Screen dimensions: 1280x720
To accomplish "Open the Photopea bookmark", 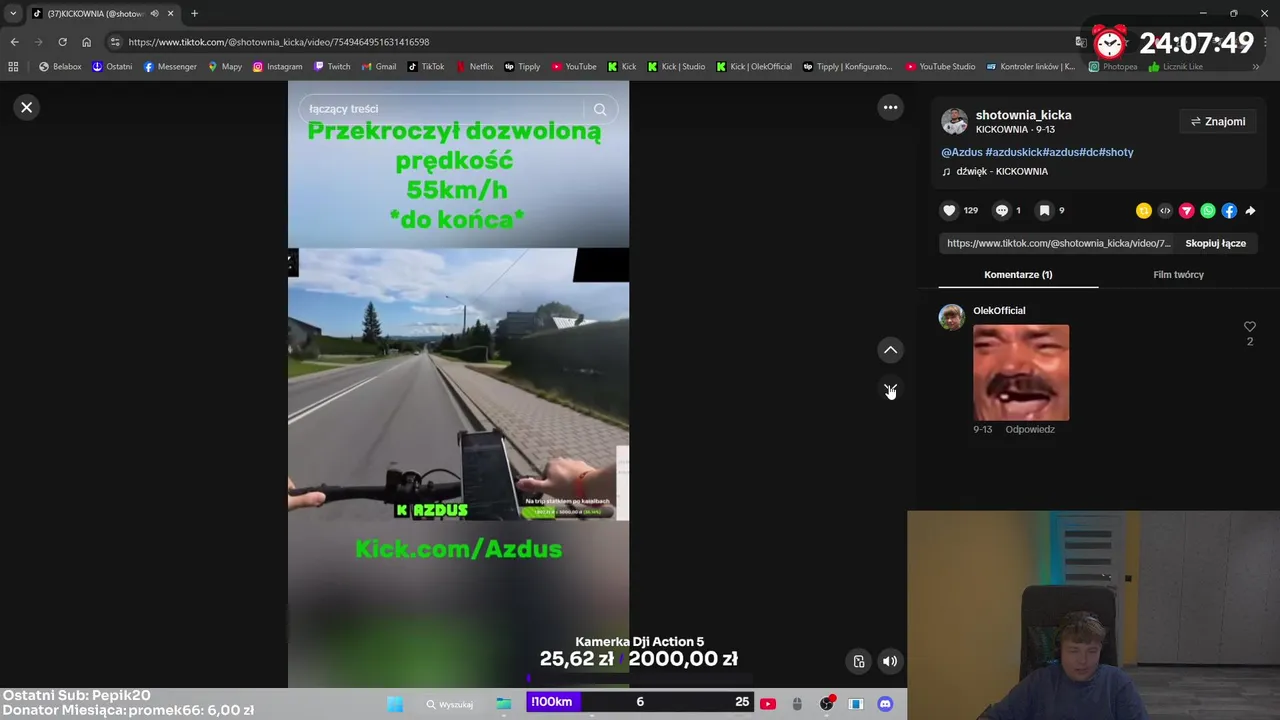I will [x=1113, y=67].
